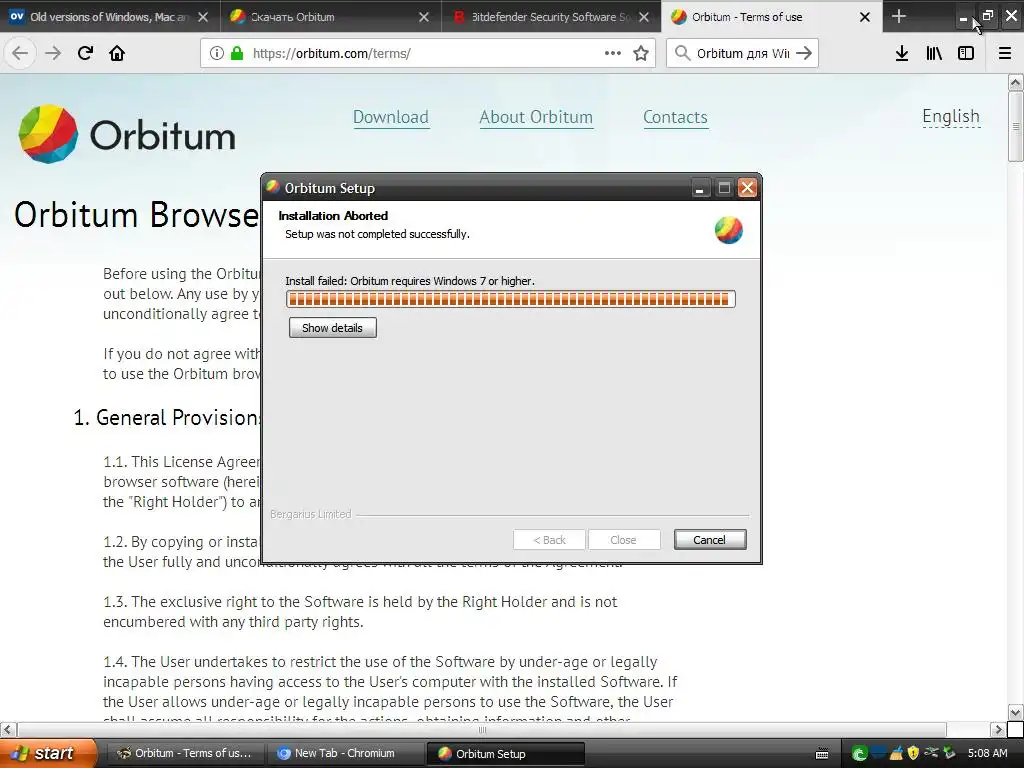Click the Orbitum logo on the page
Viewport: 1024px width, 768px height.
[127, 135]
